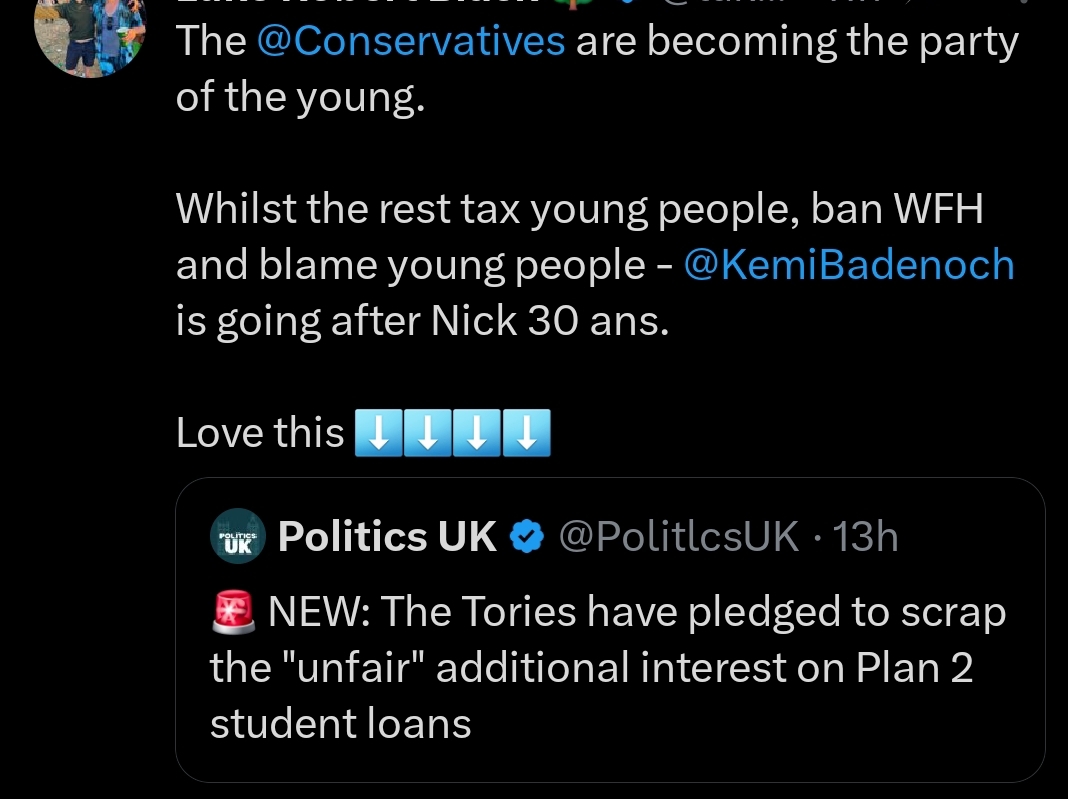Viewport: 1068px width, 799px height.
Task: Click the blue verified badge beside Politics UK
Action: (527, 538)
